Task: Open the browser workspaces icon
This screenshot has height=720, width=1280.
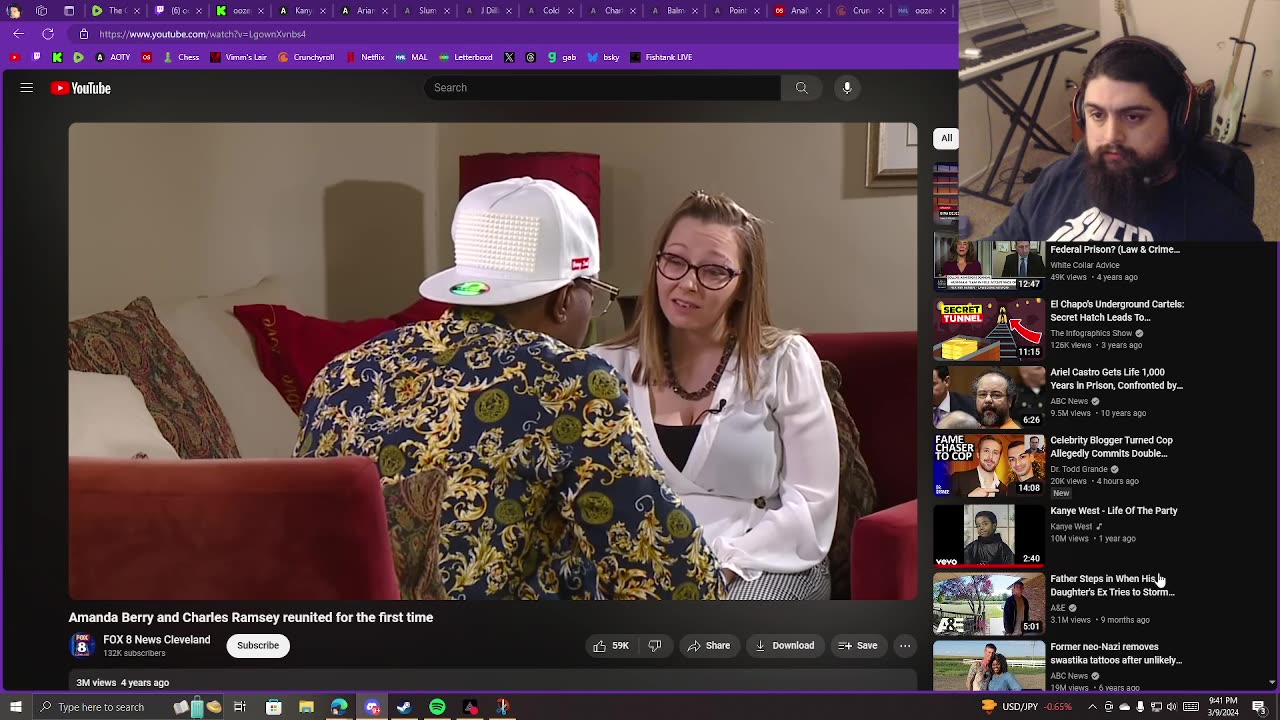Action: coord(41,11)
